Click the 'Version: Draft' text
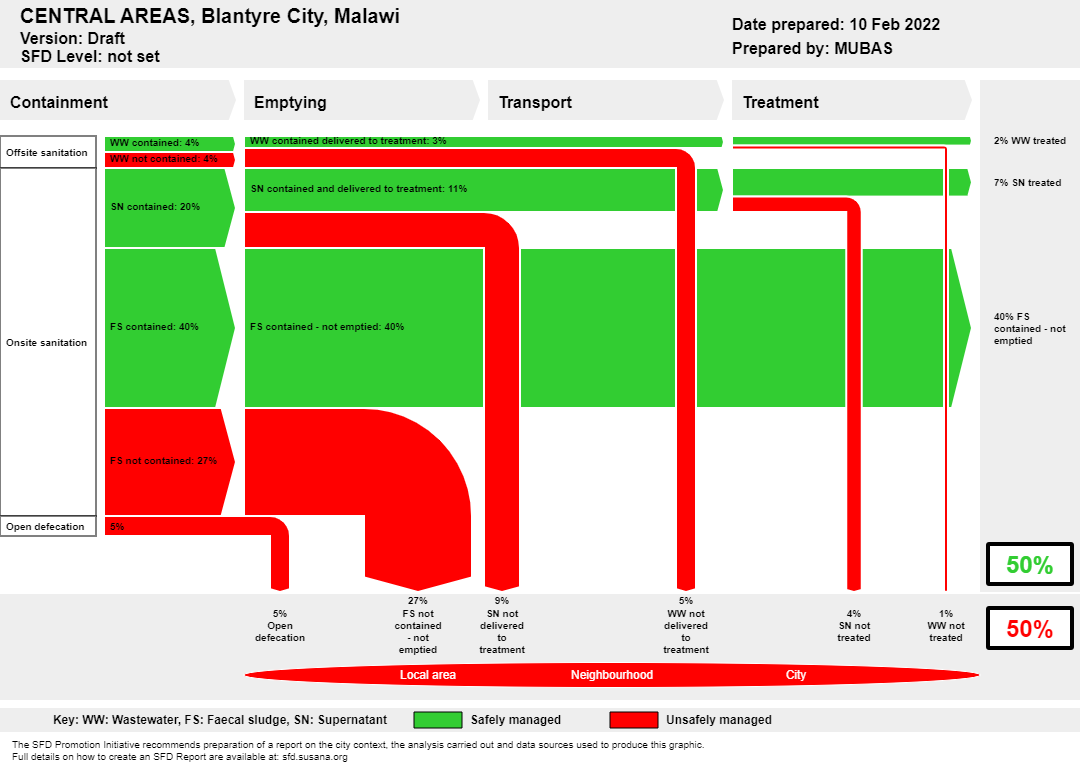This screenshot has height=764, width=1080. (72, 39)
